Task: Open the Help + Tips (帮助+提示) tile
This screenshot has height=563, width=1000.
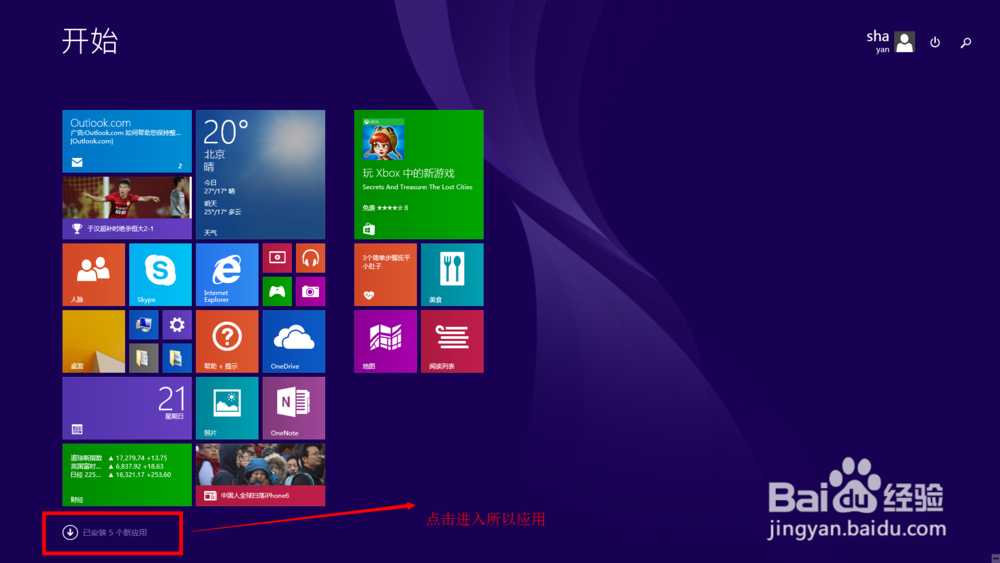Action: [227, 341]
